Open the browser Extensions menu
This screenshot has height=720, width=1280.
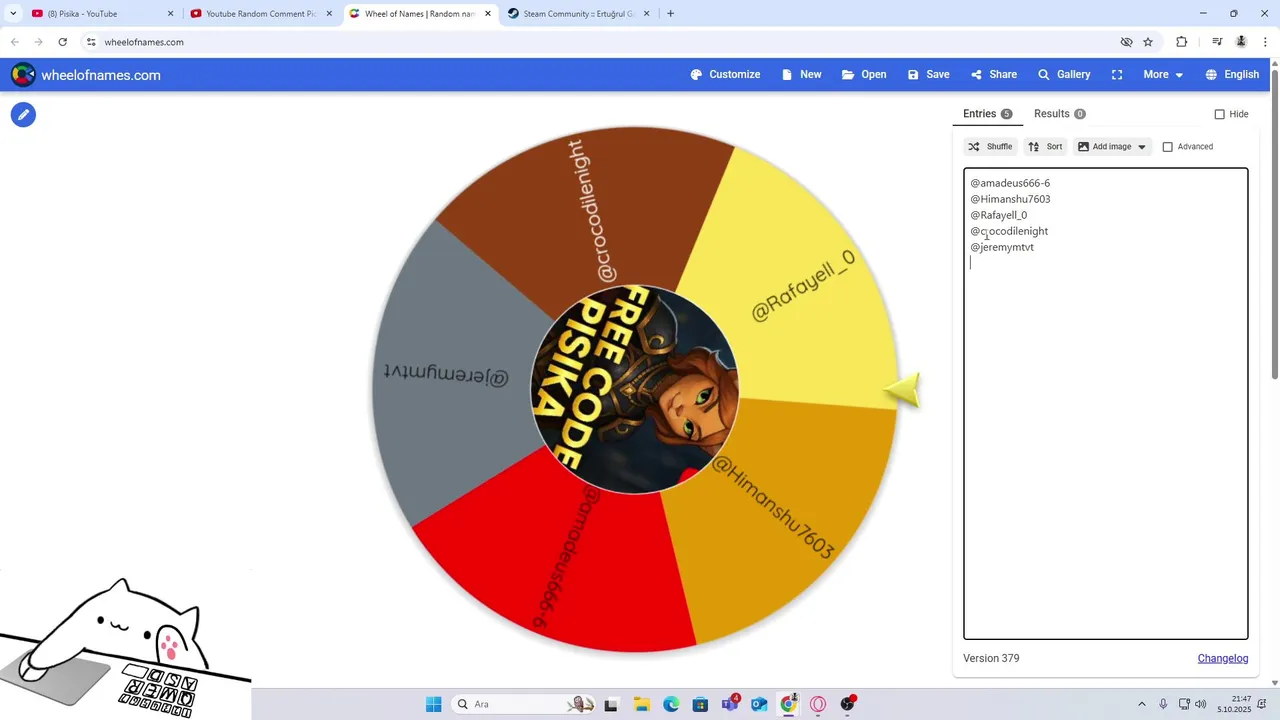1181,42
